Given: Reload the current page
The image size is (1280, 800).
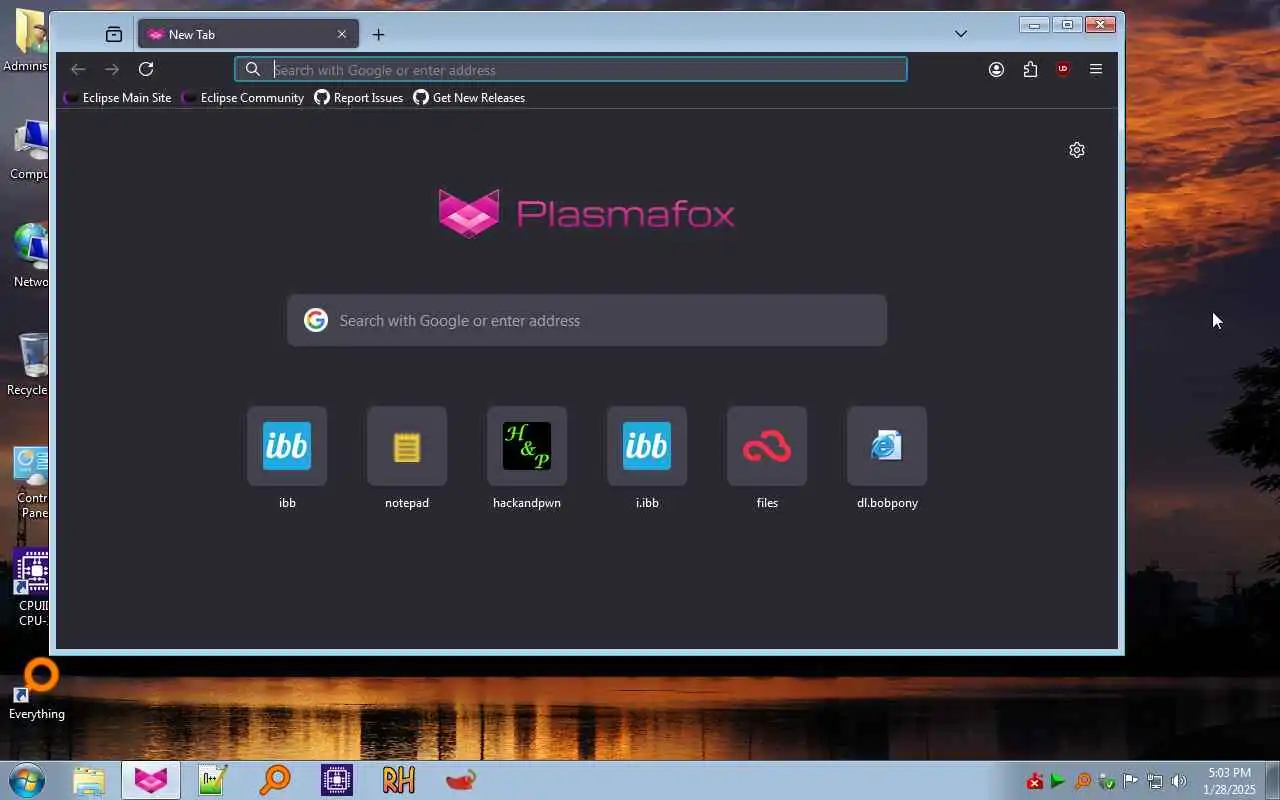Looking at the screenshot, I should pyautogui.click(x=146, y=69).
